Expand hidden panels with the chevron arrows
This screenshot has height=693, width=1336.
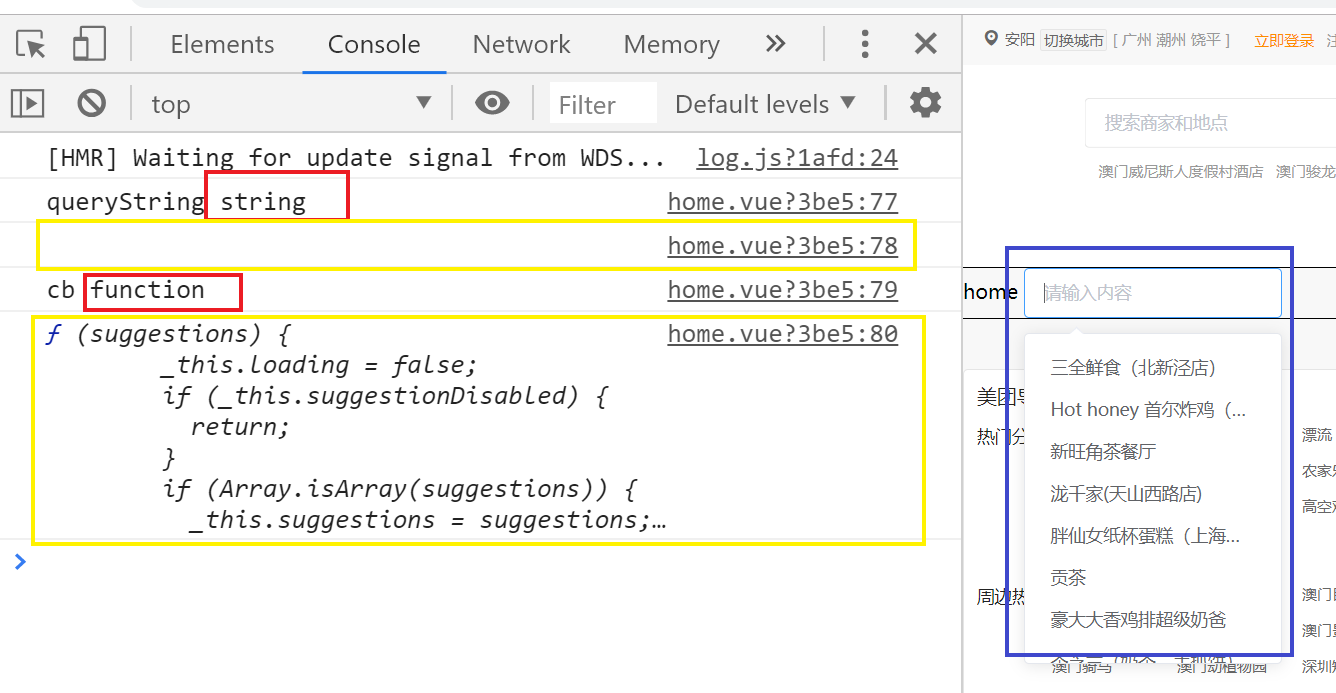pos(774,43)
